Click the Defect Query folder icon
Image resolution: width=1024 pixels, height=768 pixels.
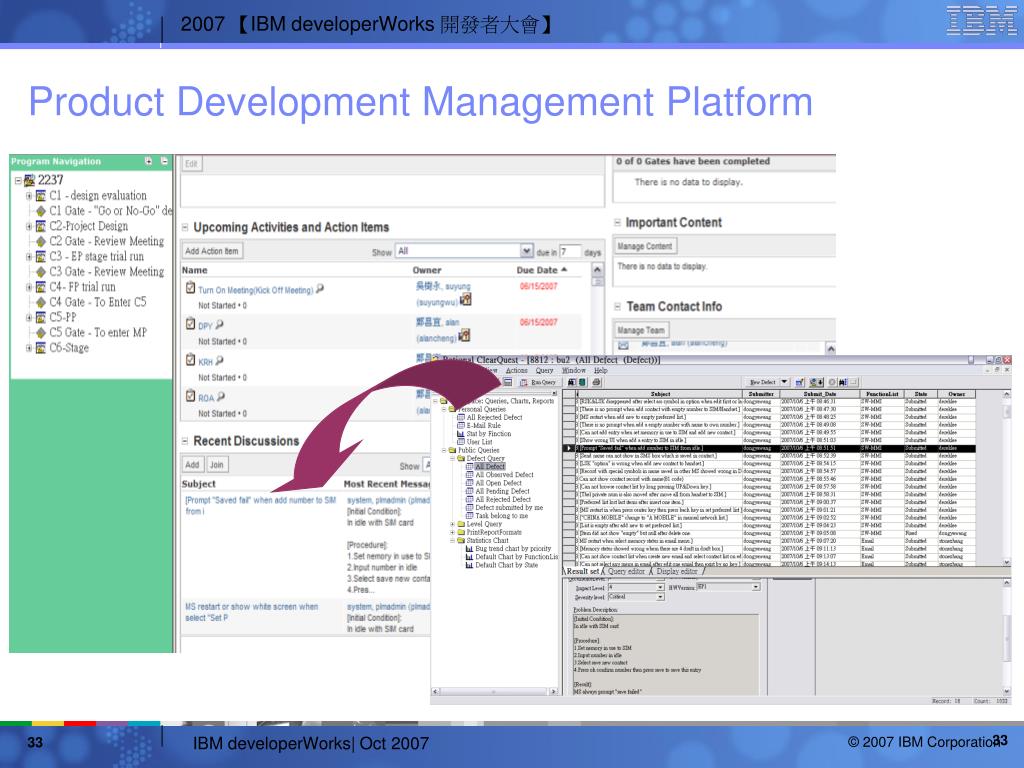pyautogui.click(x=461, y=458)
